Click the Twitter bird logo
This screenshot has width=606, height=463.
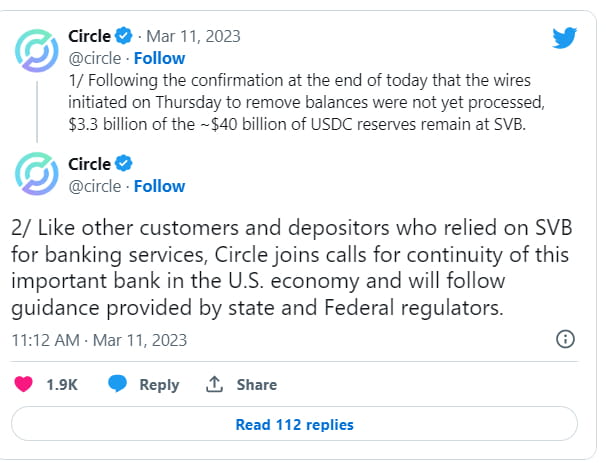[566, 39]
